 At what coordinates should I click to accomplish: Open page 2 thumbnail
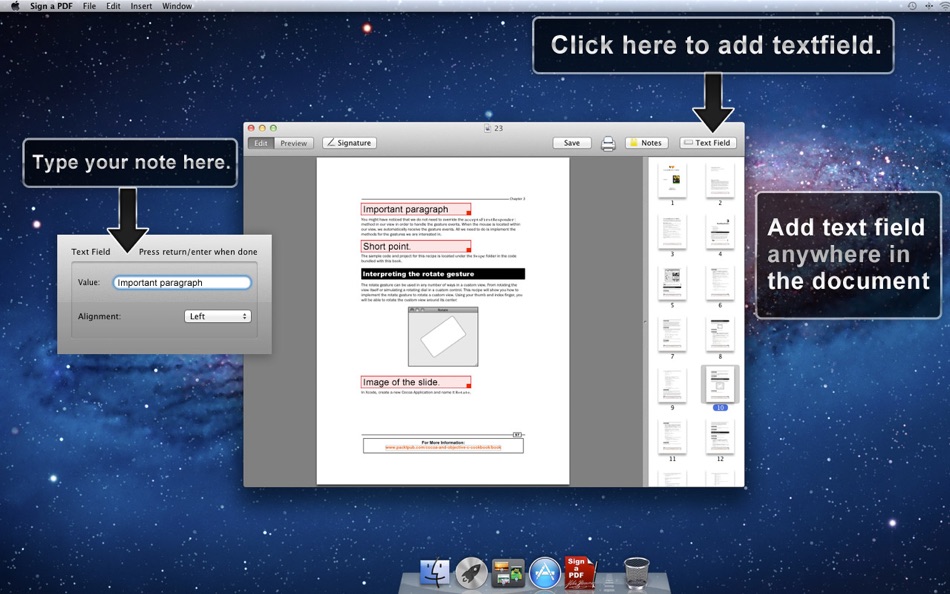[720, 179]
